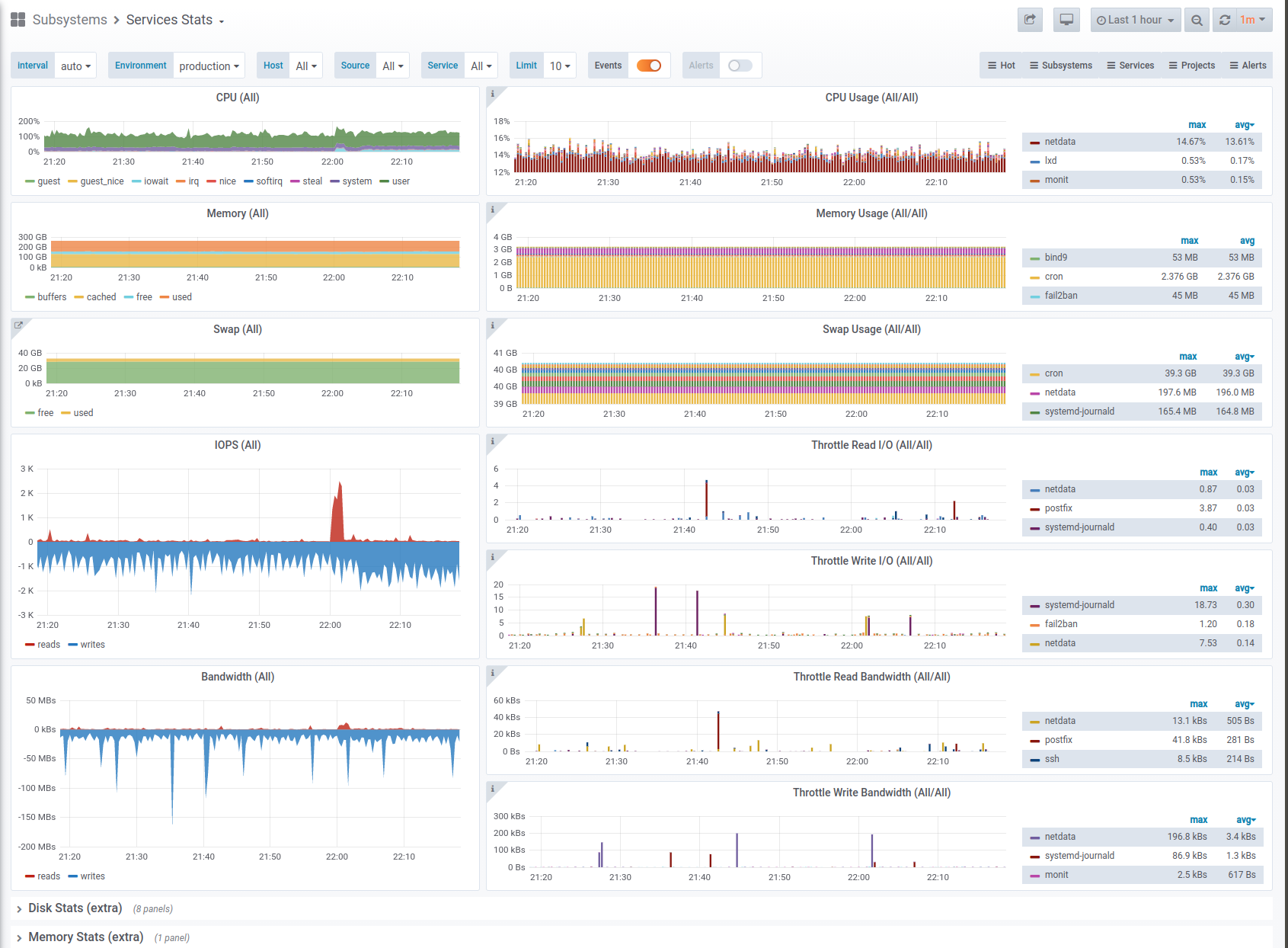Refresh dashboard with the refresh icon
The width and height of the screenshot is (1288, 948).
click(1224, 20)
